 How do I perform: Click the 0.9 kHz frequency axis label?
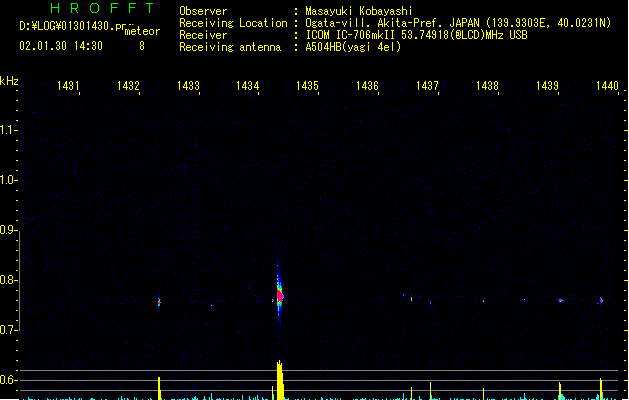(x=8, y=230)
